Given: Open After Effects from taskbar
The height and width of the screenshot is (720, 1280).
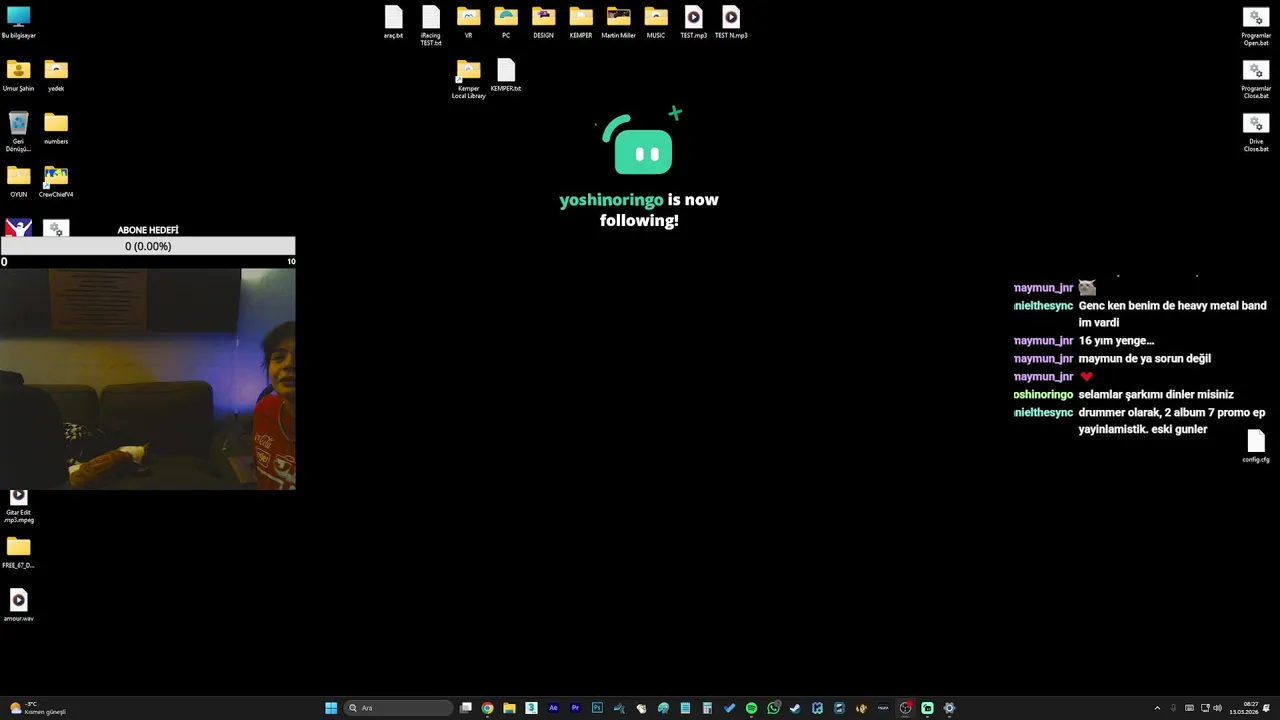Looking at the screenshot, I should [x=553, y=708].
